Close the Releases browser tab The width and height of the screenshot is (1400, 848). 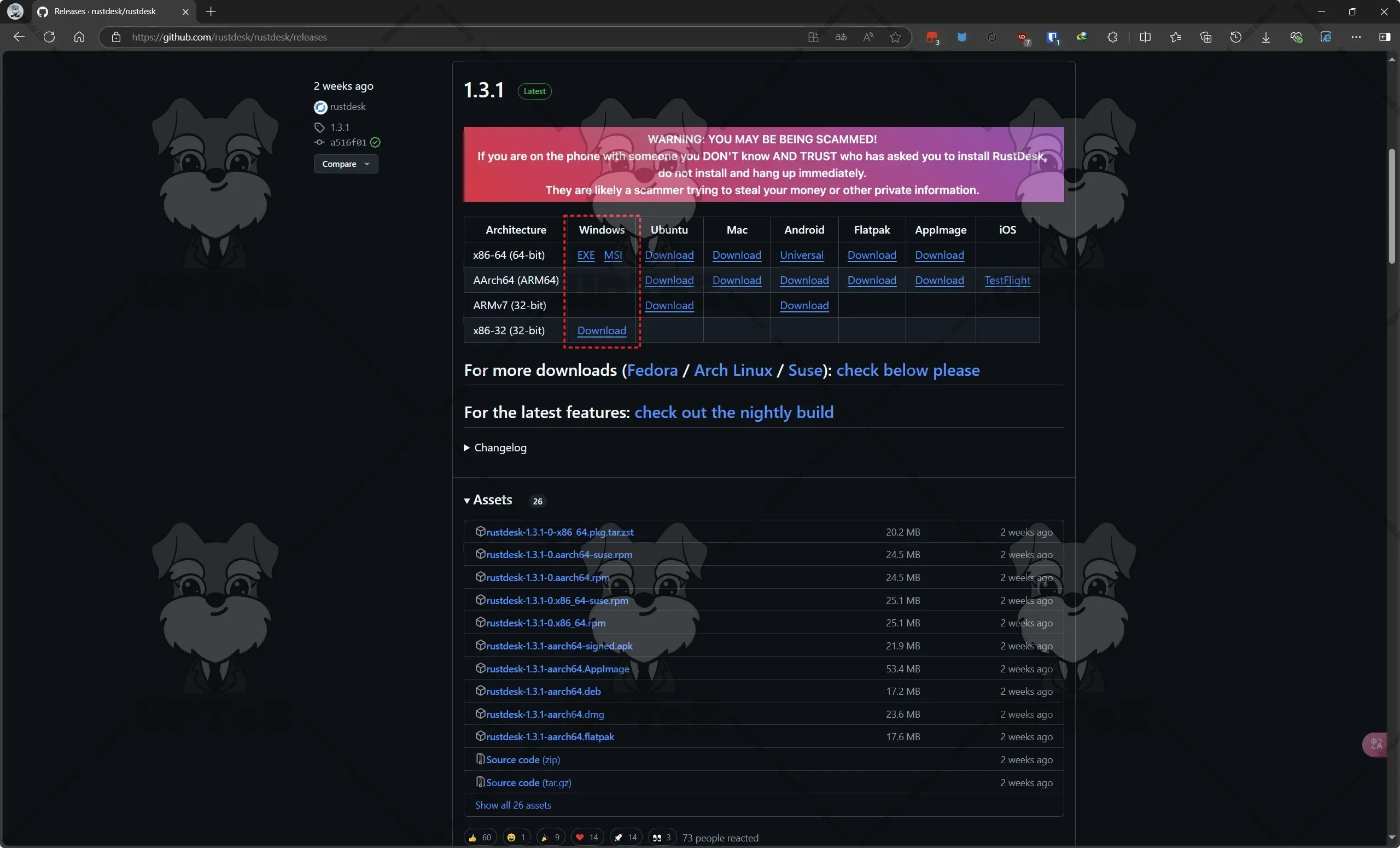point(185,11)
